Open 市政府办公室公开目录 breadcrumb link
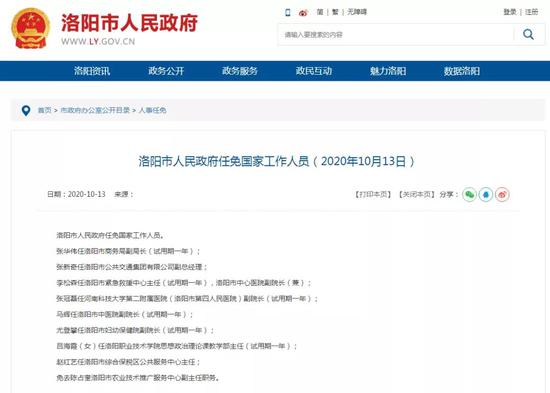 [95, 110]
